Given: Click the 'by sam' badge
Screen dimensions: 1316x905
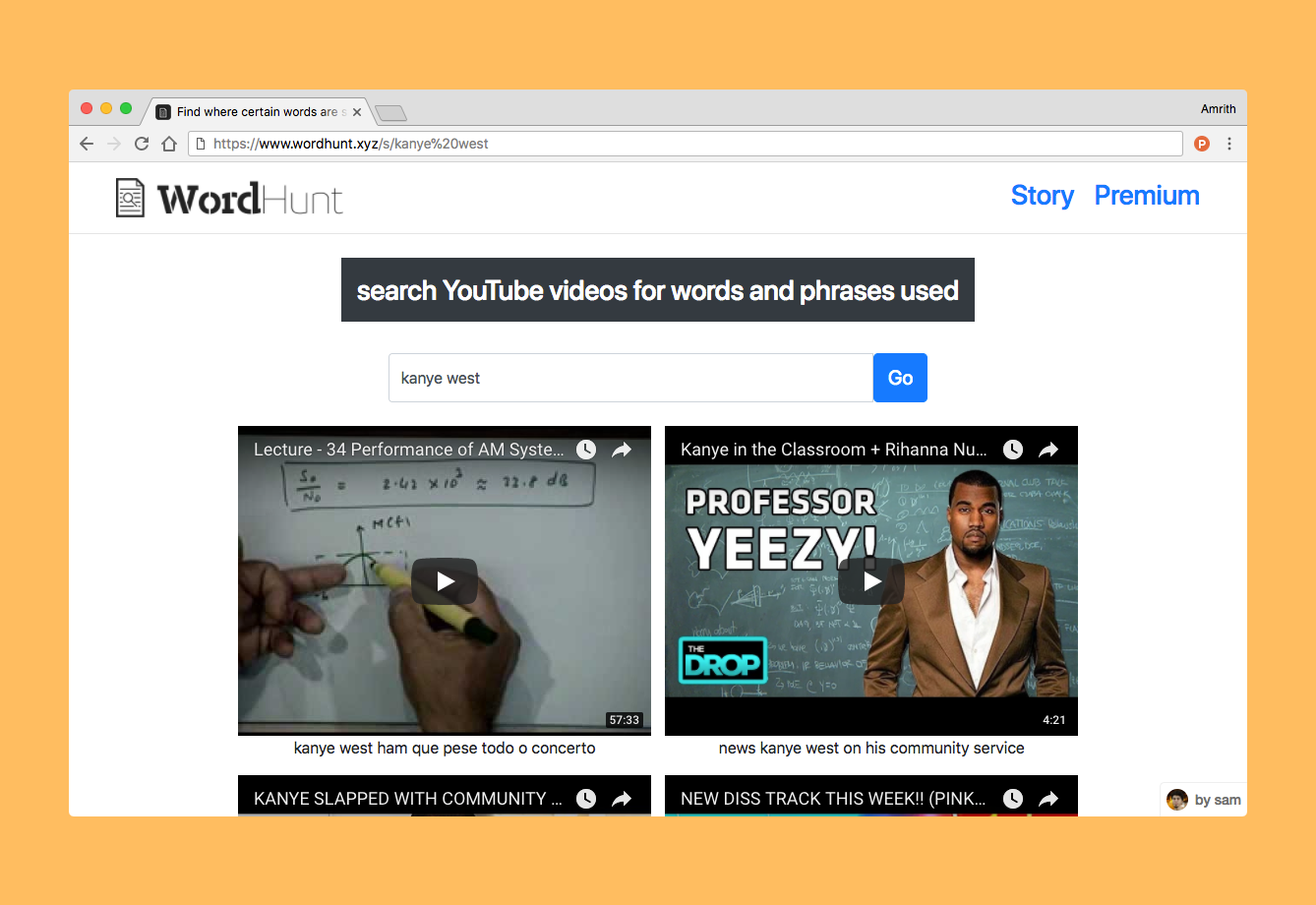Looking at the screenshot, I should [x=1204, y=800].
